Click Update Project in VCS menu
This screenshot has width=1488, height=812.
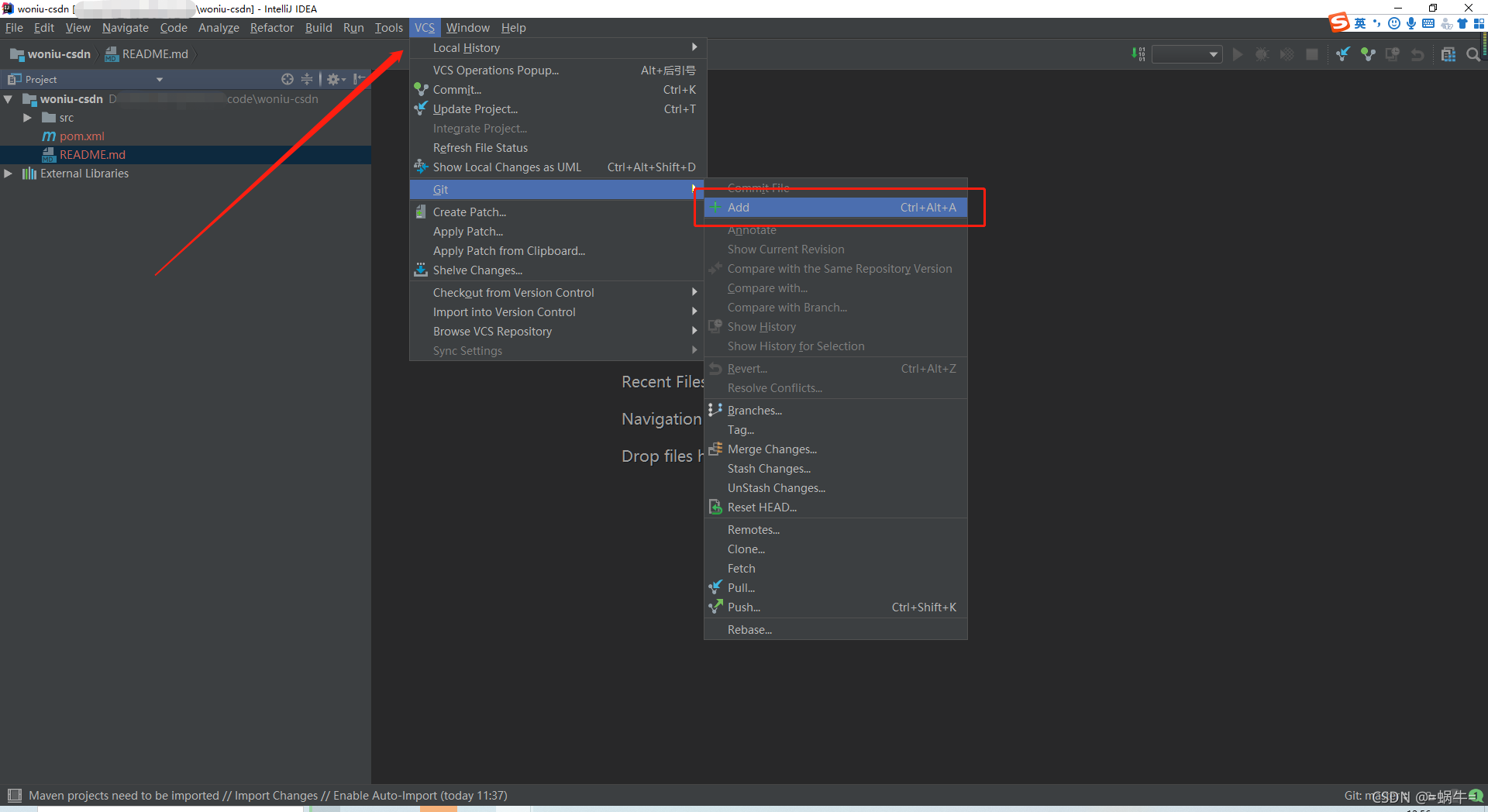558,109
